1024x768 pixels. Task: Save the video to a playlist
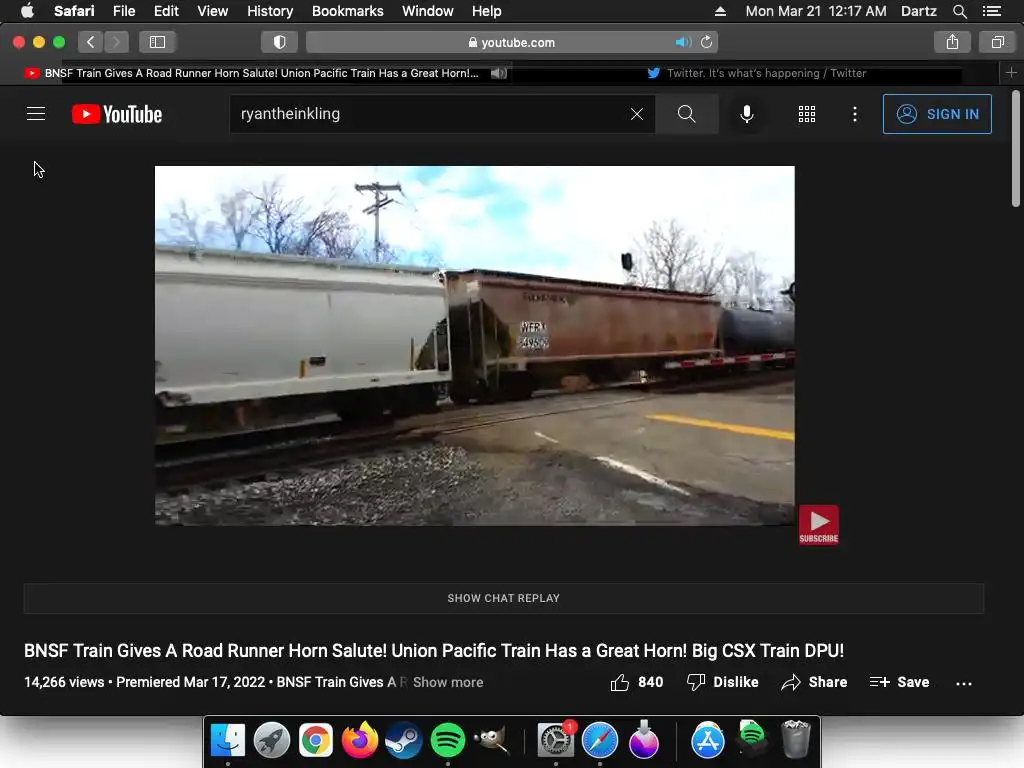899,682
